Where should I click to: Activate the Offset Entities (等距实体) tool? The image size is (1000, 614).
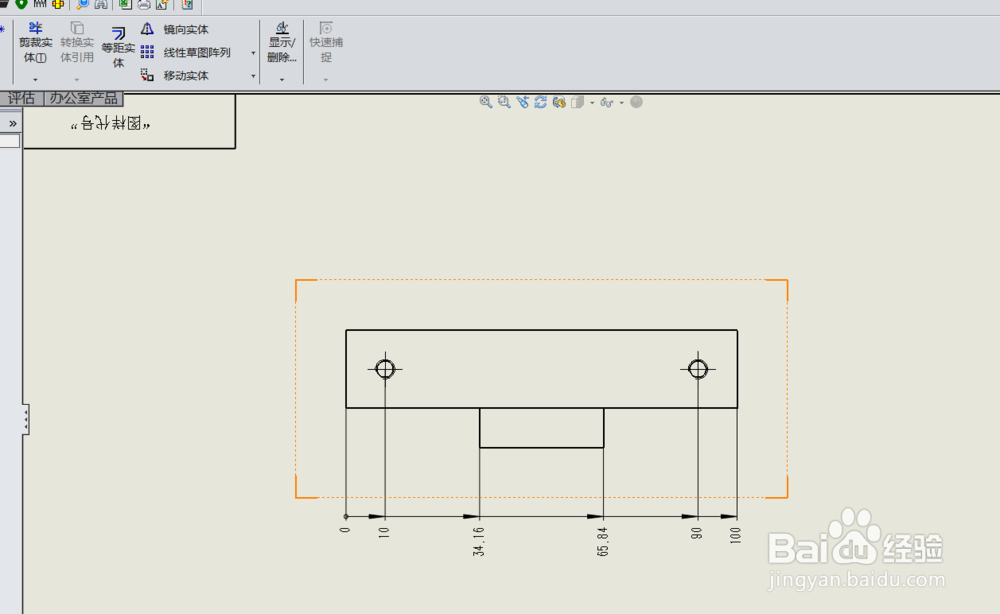tap(117, 48)
